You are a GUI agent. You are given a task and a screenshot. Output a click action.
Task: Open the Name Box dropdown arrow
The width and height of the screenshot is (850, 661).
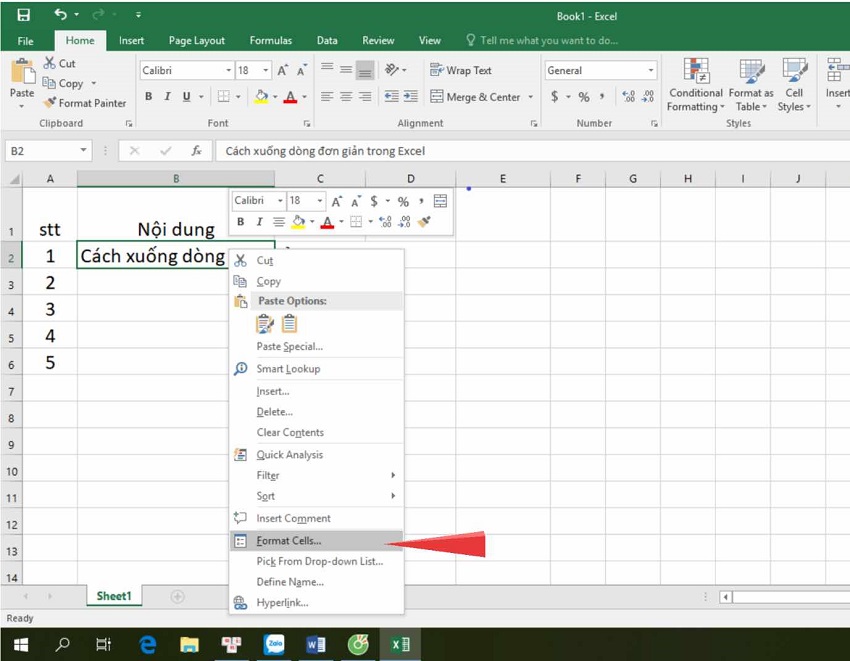pyautogui.click(x=83, y=150)
